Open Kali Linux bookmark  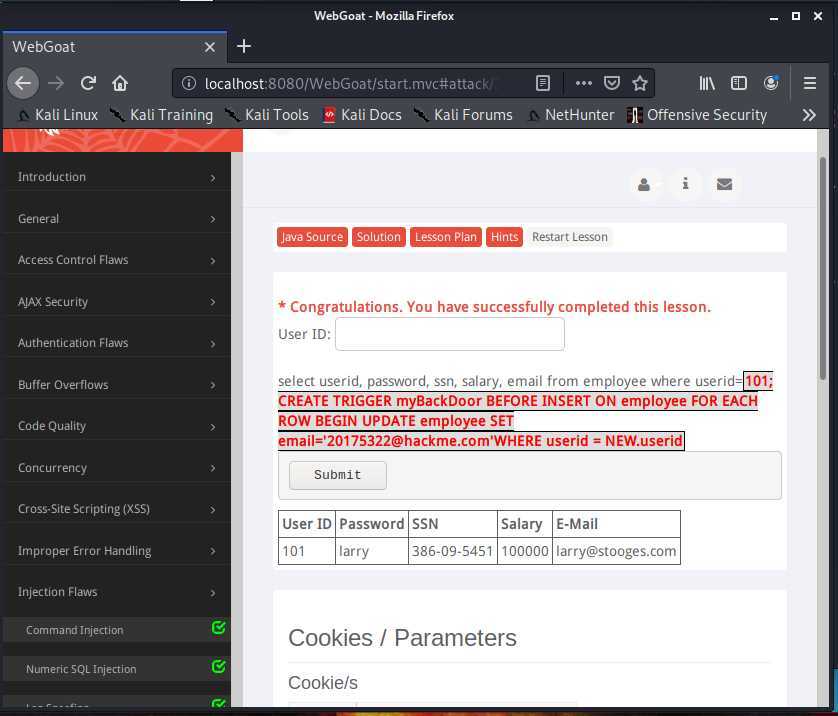58,115
